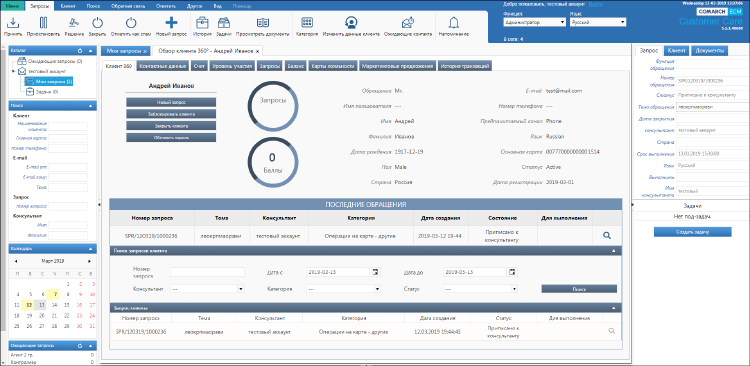
Task: Close the Обзор клиента 360° tab
Action: (x=257, y=51)
